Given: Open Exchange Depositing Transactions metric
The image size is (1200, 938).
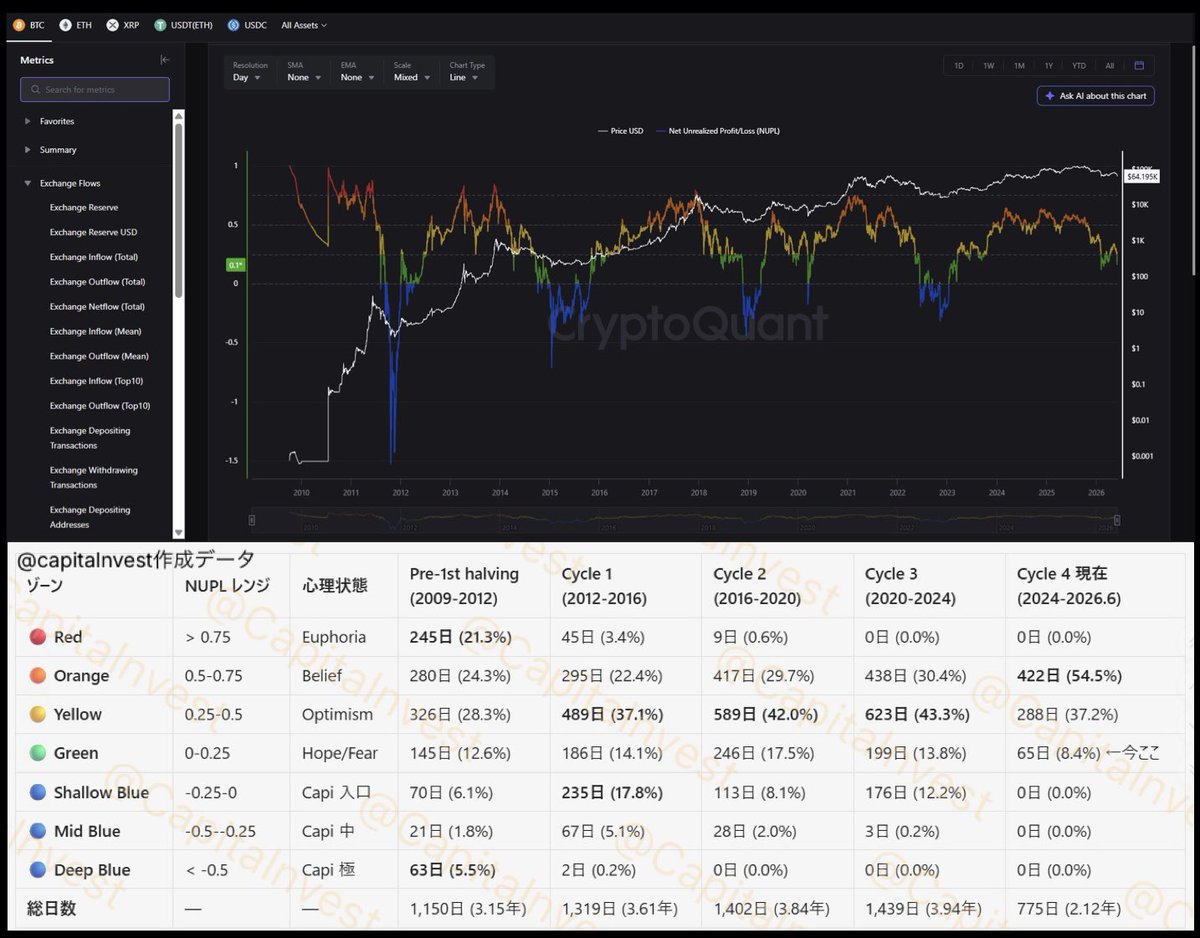Looking at the screenshot, I should pos(90,438).
